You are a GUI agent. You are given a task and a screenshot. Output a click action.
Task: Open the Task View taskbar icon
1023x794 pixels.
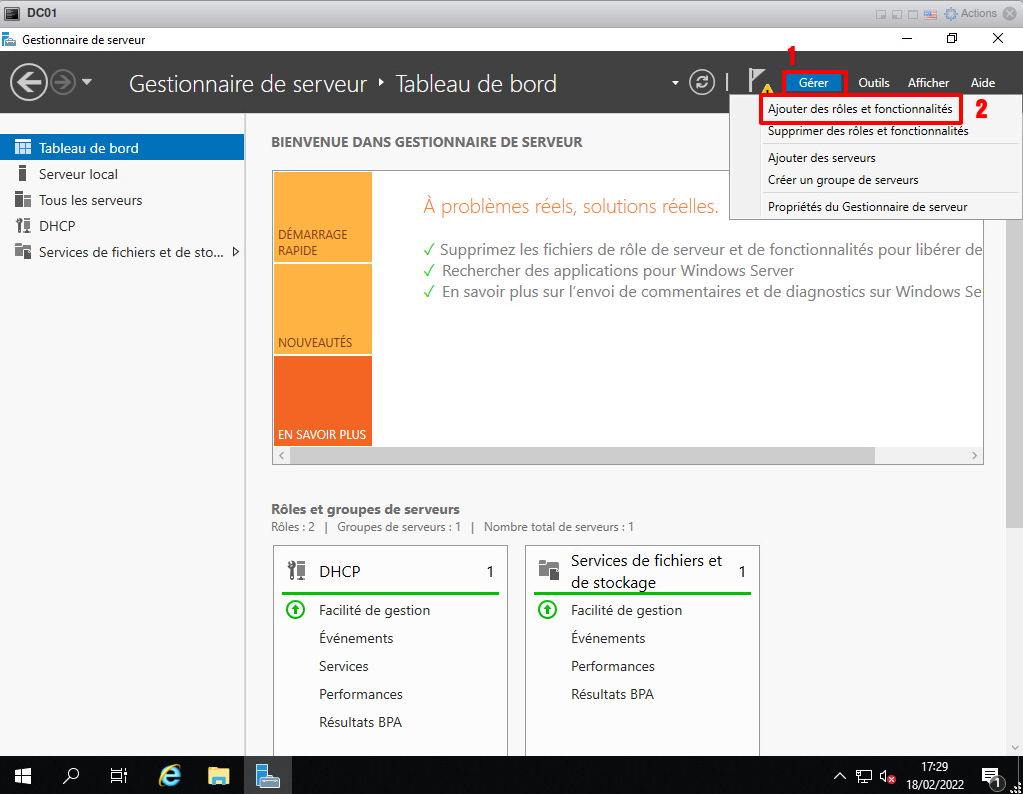pyautogui.click(x=119, y=775)
